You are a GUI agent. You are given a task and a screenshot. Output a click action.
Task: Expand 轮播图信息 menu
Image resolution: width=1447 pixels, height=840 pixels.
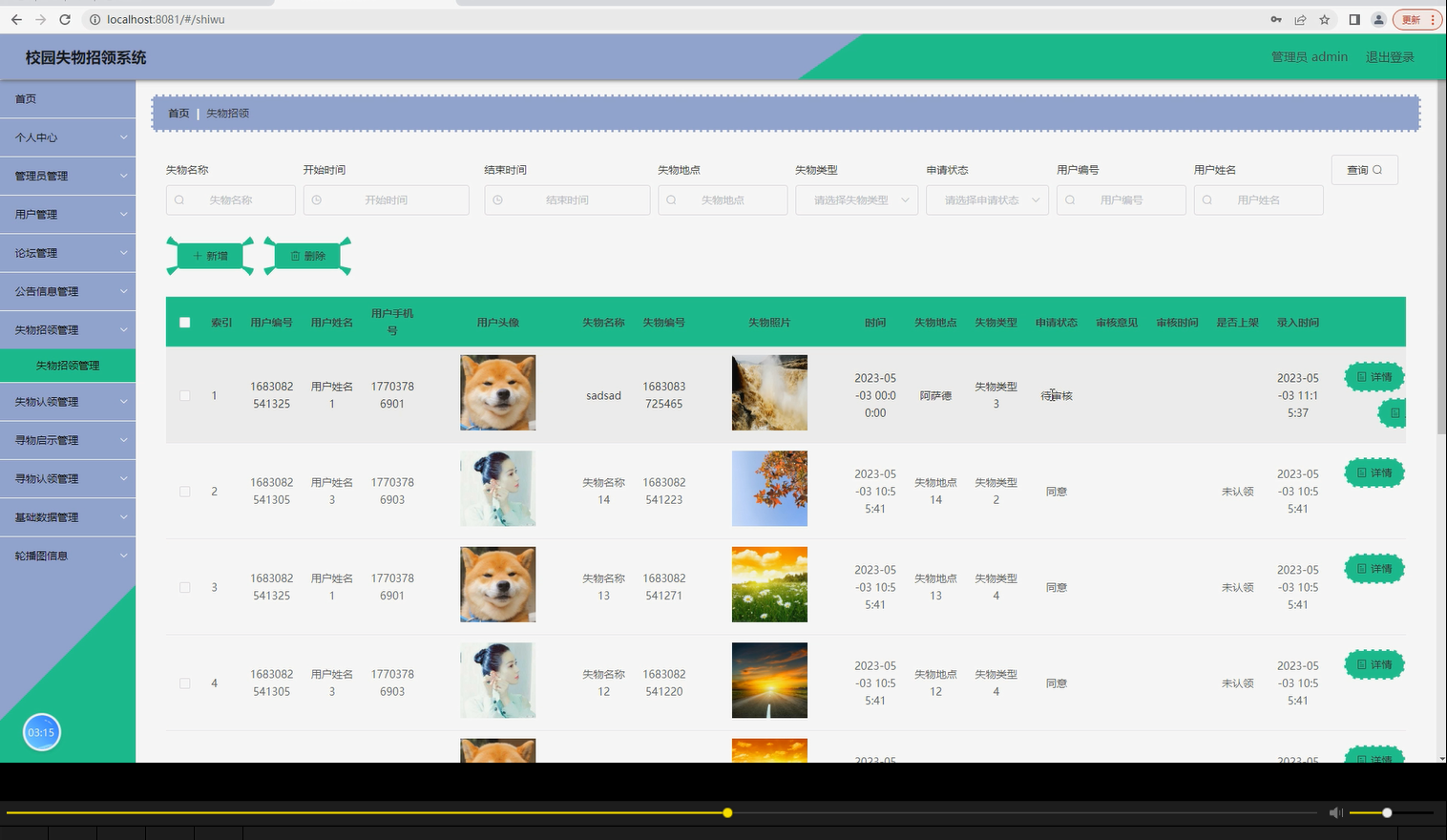tap(68, 556)
